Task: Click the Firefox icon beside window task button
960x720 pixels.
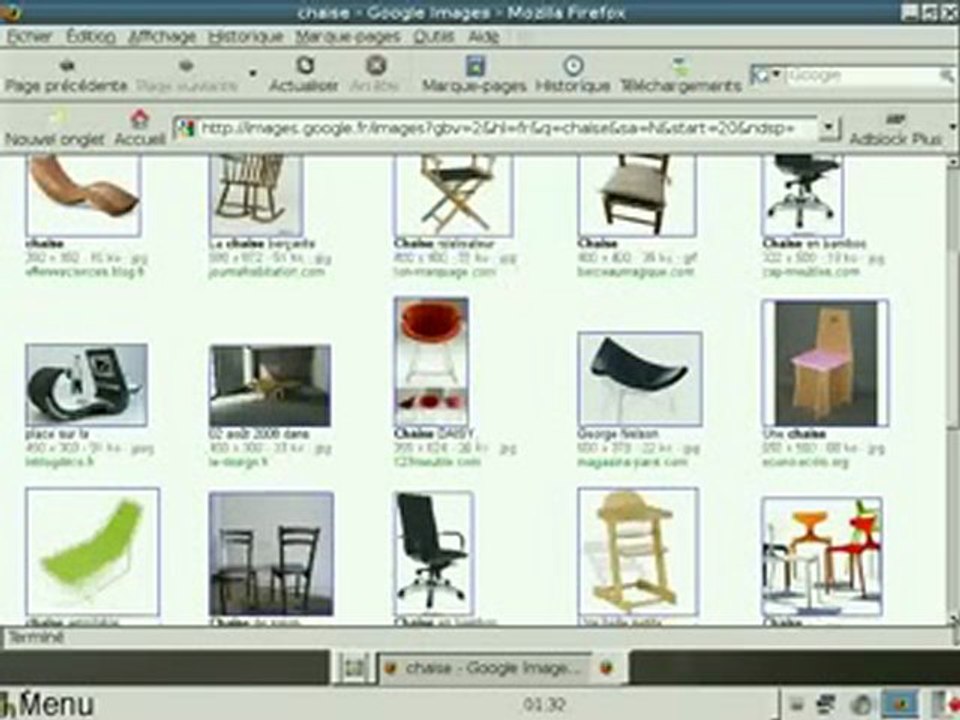Action: [607, 667]
